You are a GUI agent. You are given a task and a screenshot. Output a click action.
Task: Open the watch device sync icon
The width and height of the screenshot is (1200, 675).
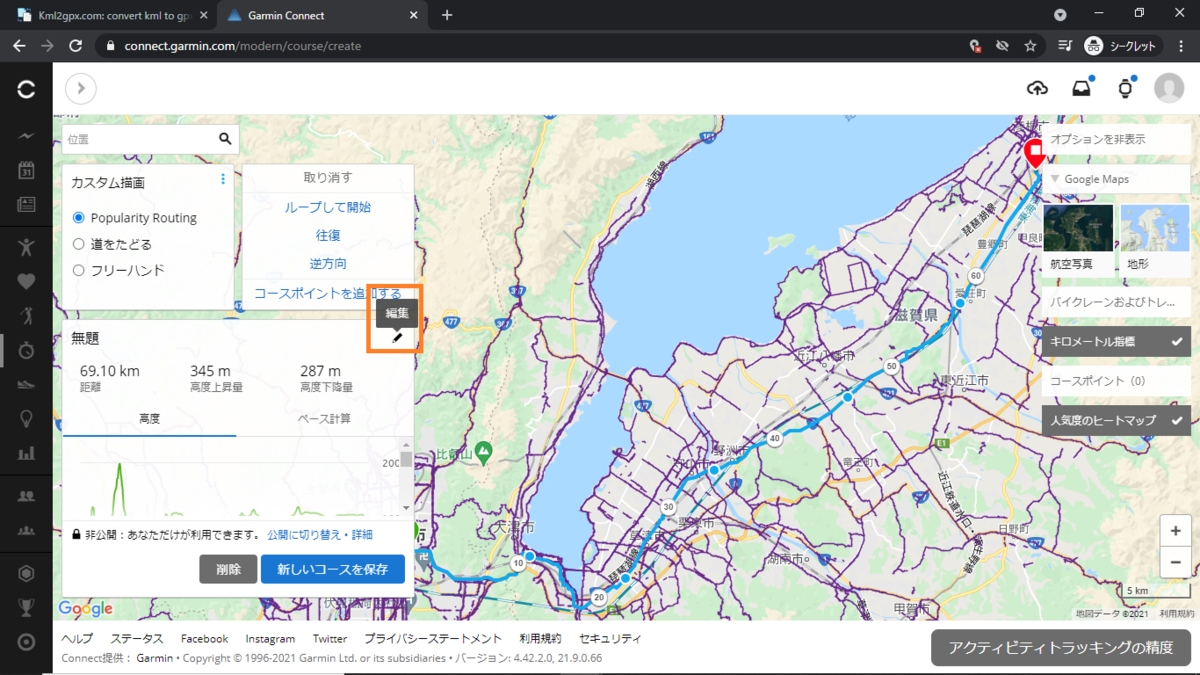[1125, 89]
